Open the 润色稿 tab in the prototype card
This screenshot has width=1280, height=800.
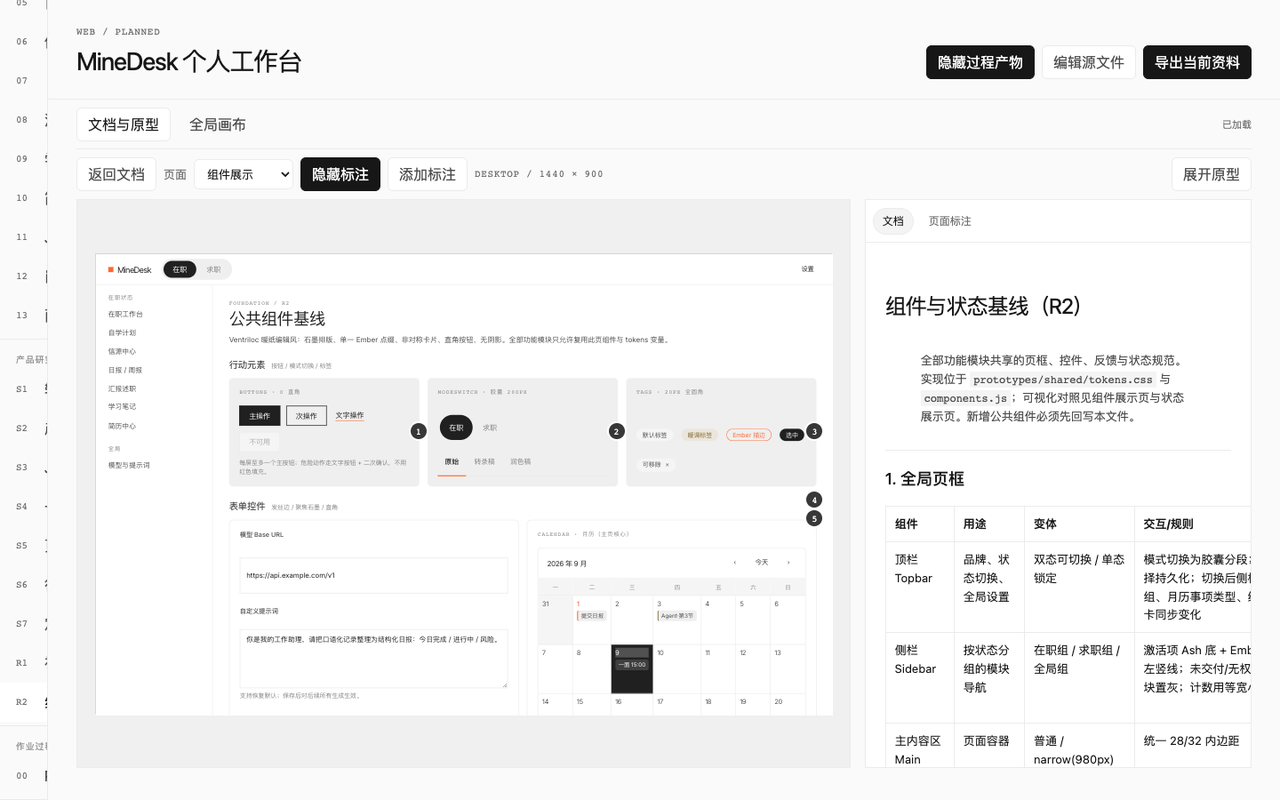click(x=521, y=462)
